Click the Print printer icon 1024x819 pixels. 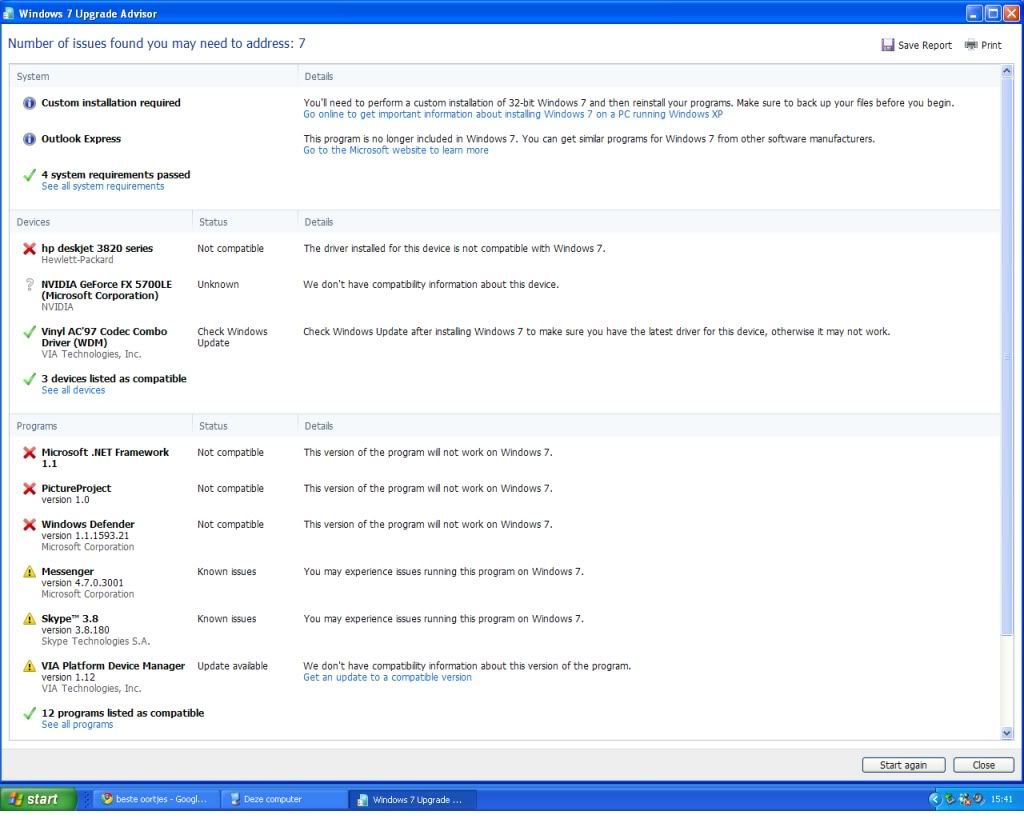click(971, 44)
